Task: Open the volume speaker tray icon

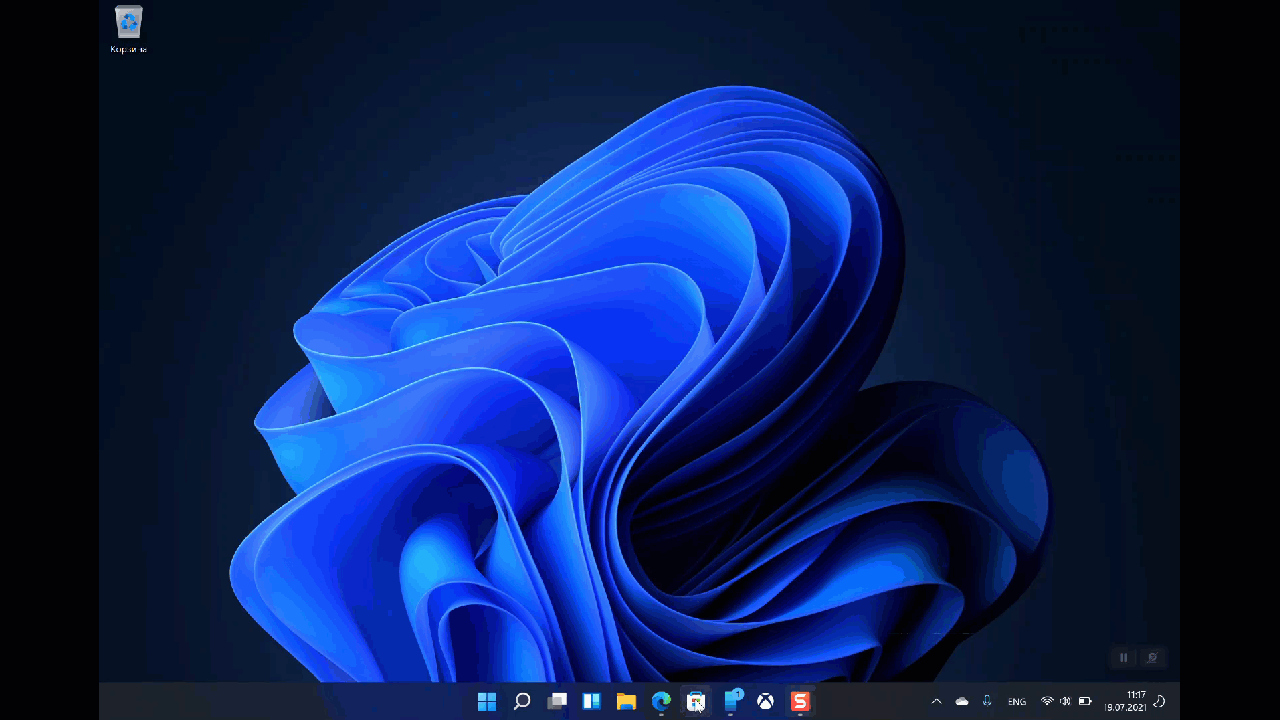Action: click(x=1066, y=702)
